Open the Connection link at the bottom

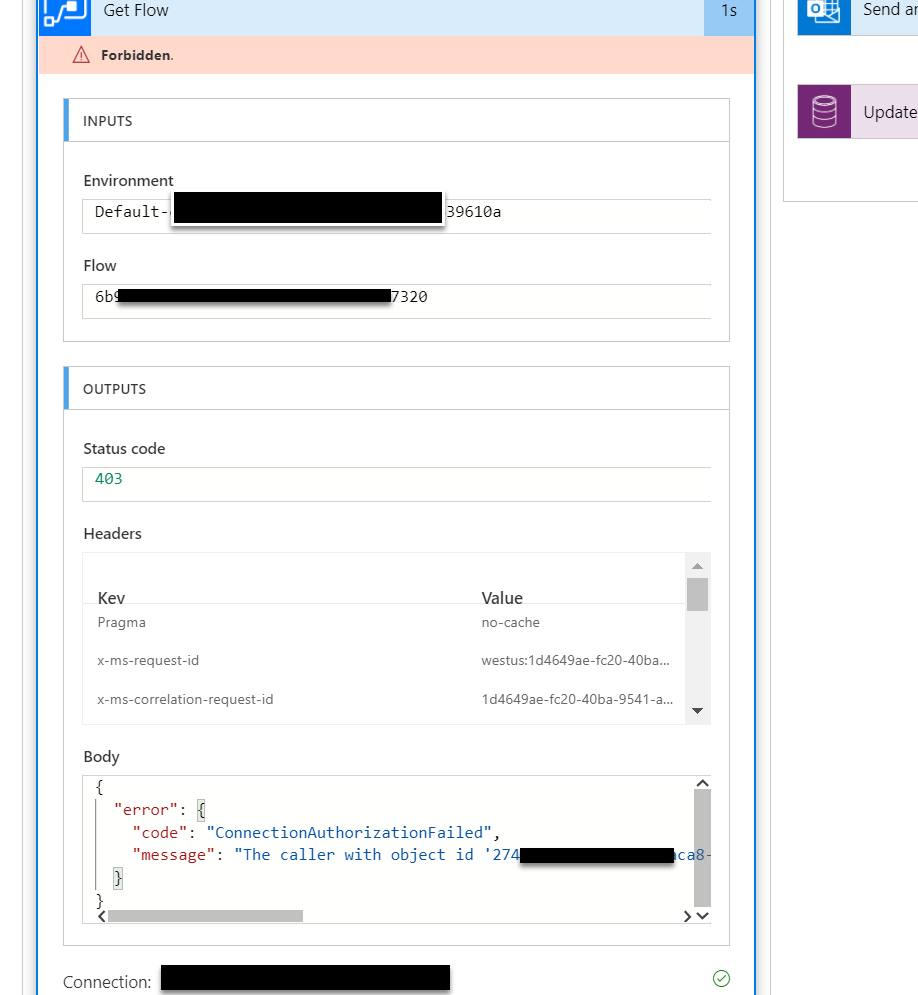(x=305, y=978)
